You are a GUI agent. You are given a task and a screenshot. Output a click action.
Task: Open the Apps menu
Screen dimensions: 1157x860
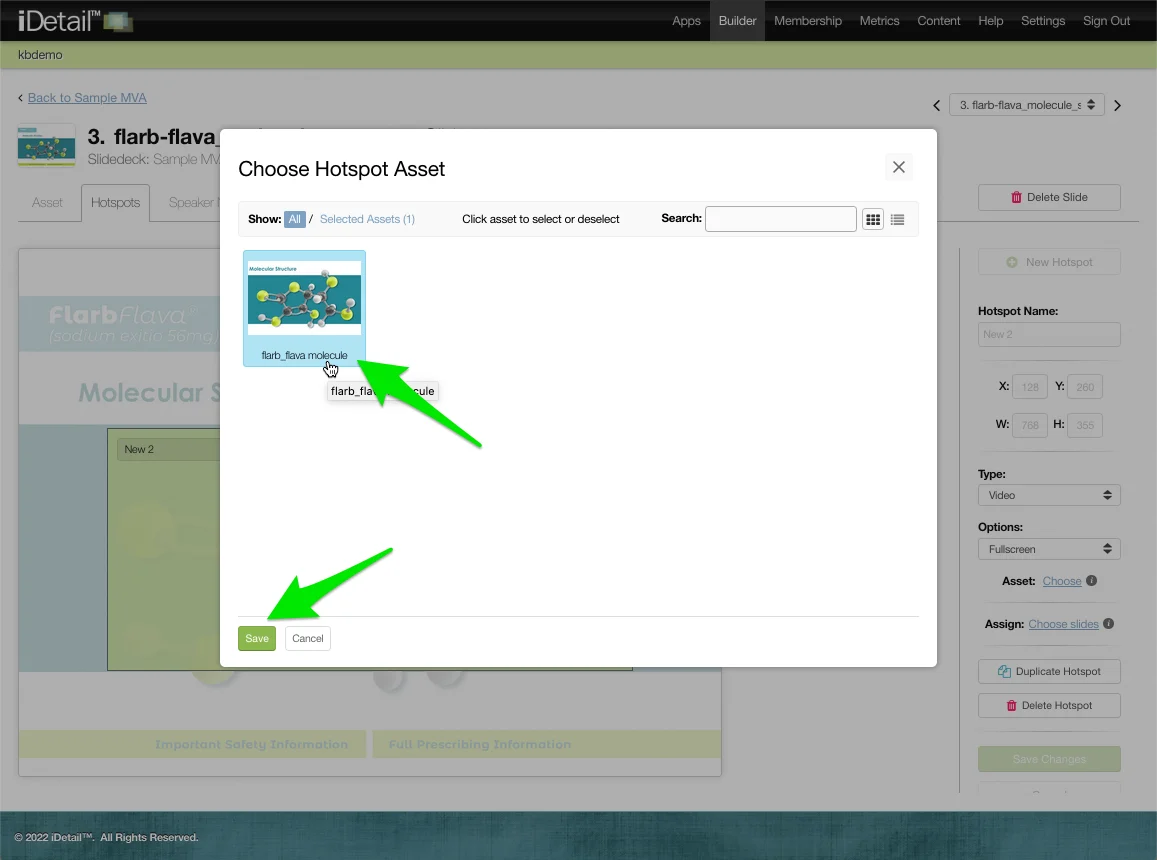coord(686,21)
